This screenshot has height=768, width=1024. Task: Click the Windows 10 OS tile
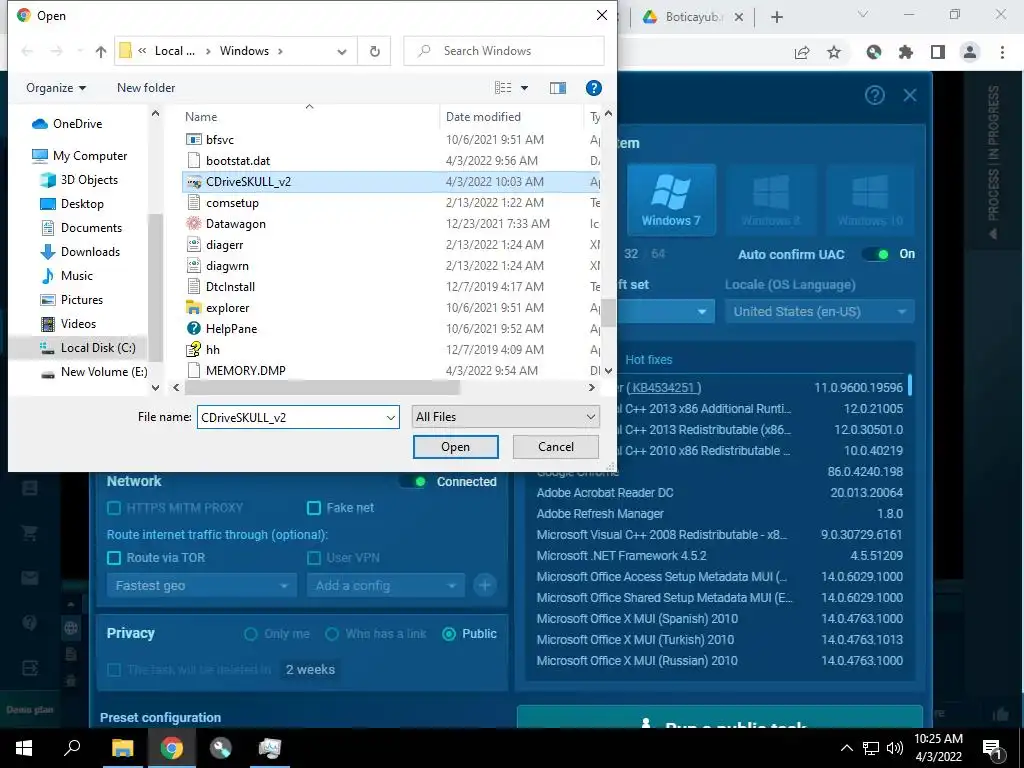870,199
